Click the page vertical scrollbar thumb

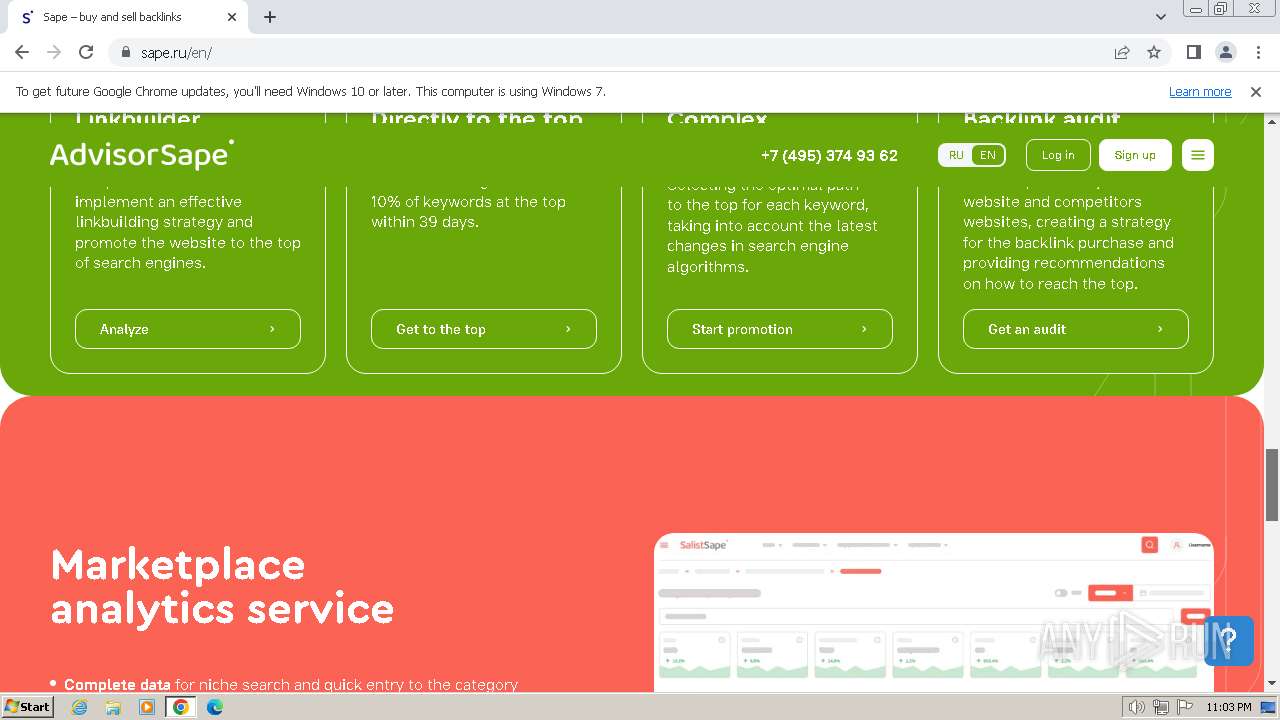(1272, 485)
